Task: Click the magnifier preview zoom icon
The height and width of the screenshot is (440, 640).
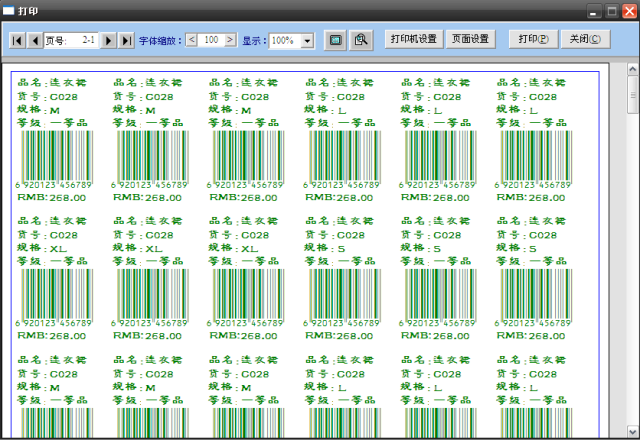Action: coord(361,40)
